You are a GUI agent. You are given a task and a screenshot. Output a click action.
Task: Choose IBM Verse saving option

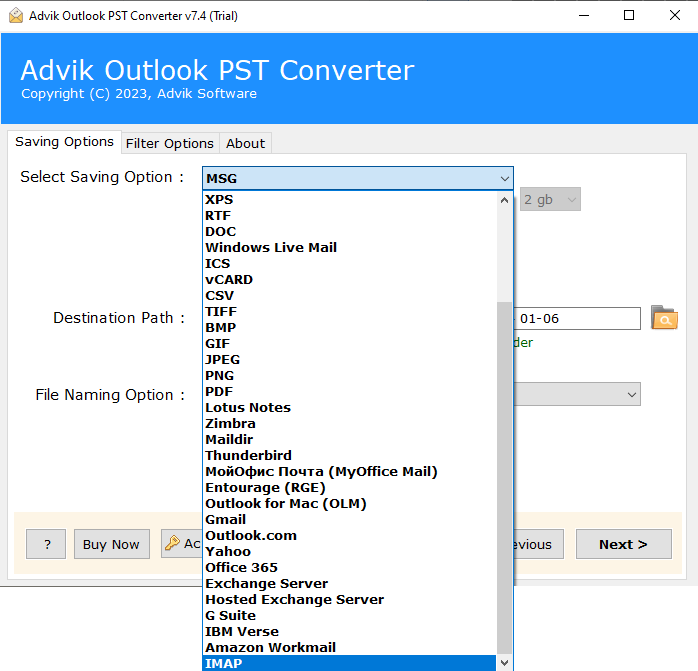[349, 632]
